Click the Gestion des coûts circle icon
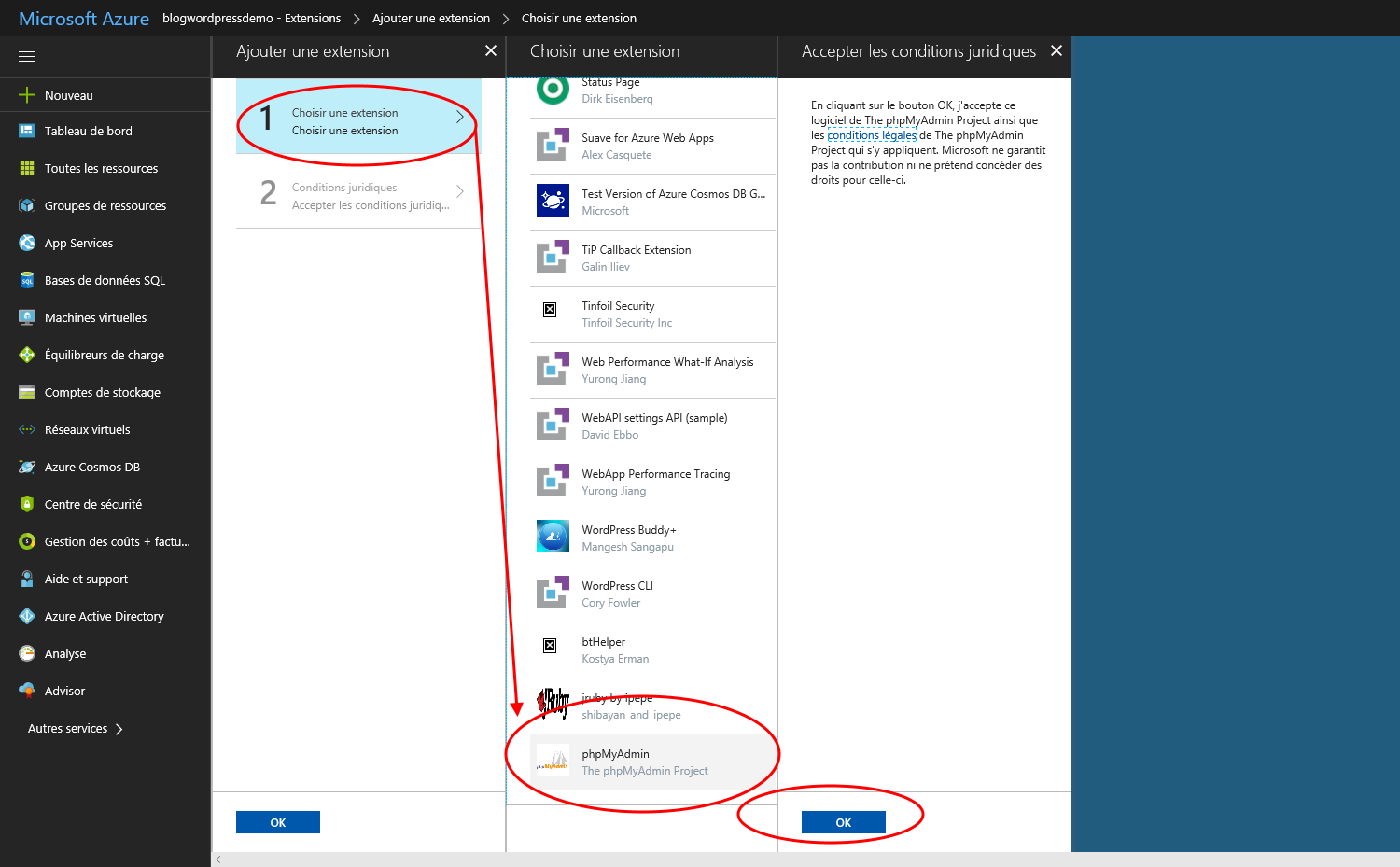Viewport: 1400px width, 867px height. click(x=27, y=541)
